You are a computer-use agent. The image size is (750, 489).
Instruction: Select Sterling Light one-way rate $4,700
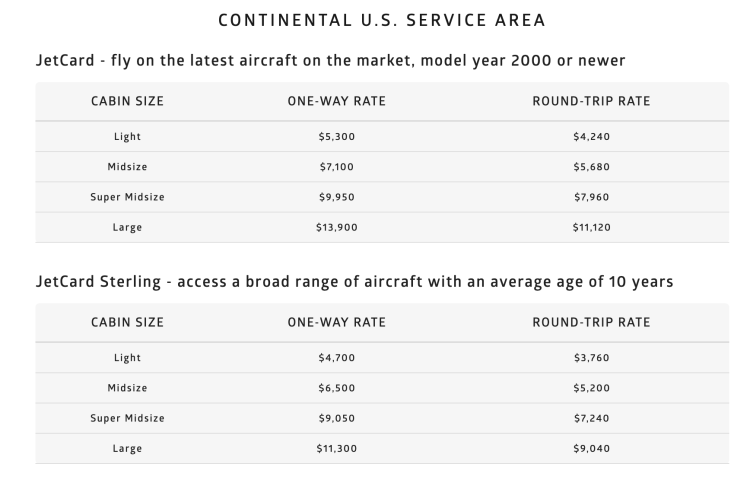336,357
